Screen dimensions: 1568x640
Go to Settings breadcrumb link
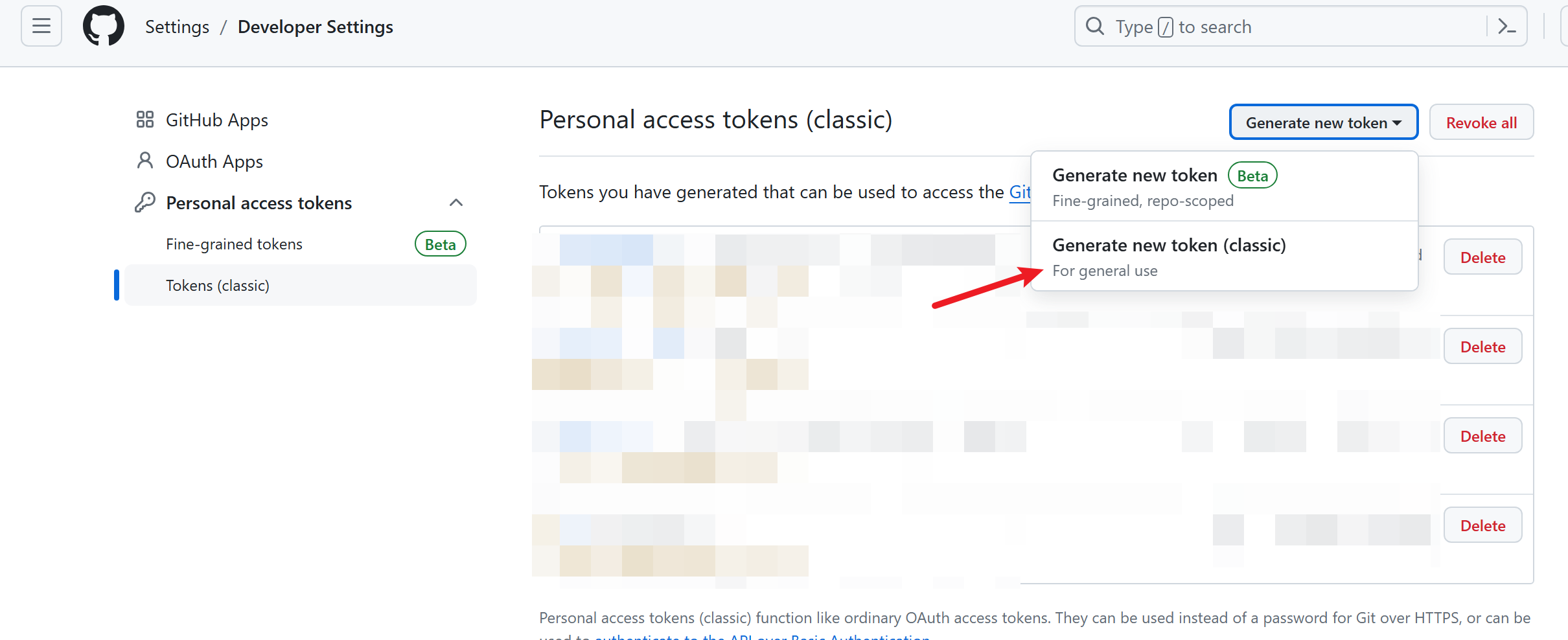(x=177, y=27)
